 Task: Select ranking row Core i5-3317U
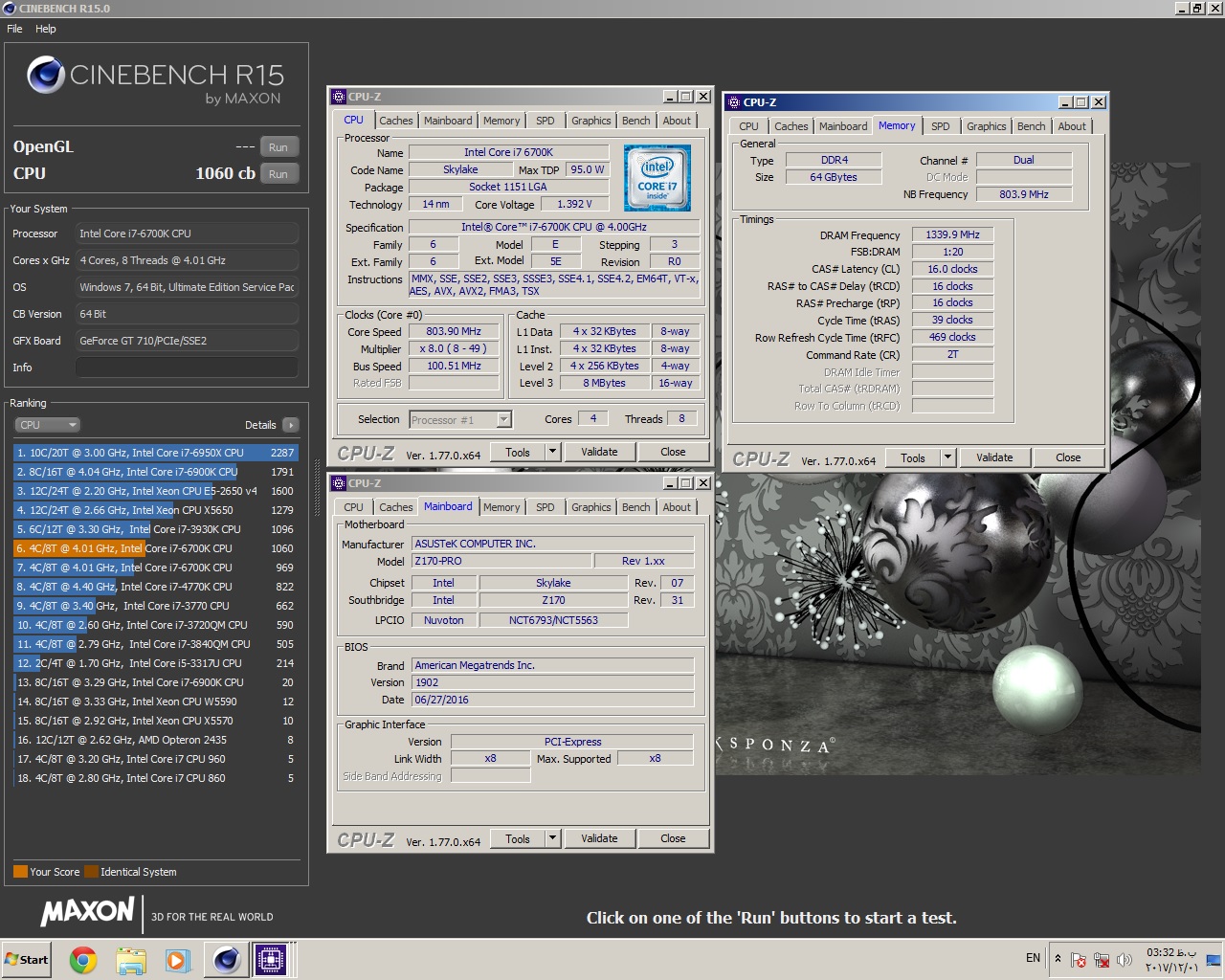[156, 663]
